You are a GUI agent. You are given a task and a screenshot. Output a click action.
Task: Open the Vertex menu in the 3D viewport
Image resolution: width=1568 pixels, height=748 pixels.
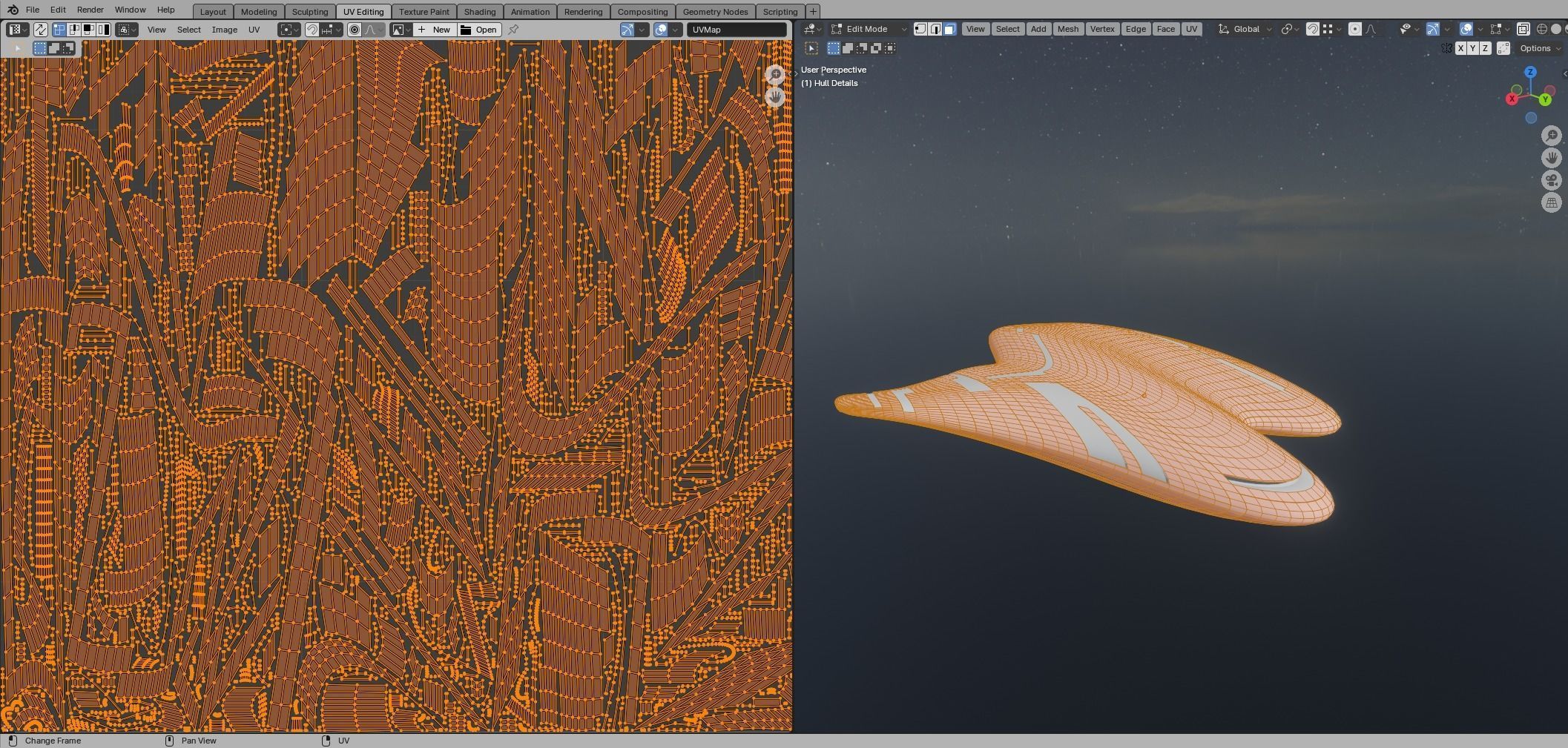1102,29
